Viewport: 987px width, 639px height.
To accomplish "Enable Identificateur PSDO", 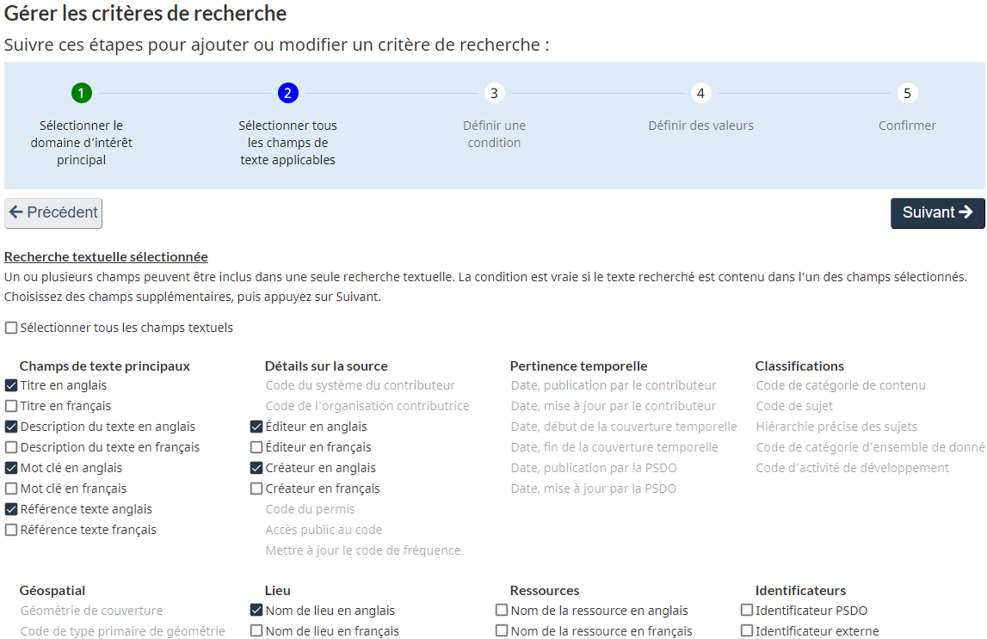I will (x=745, y=610).
